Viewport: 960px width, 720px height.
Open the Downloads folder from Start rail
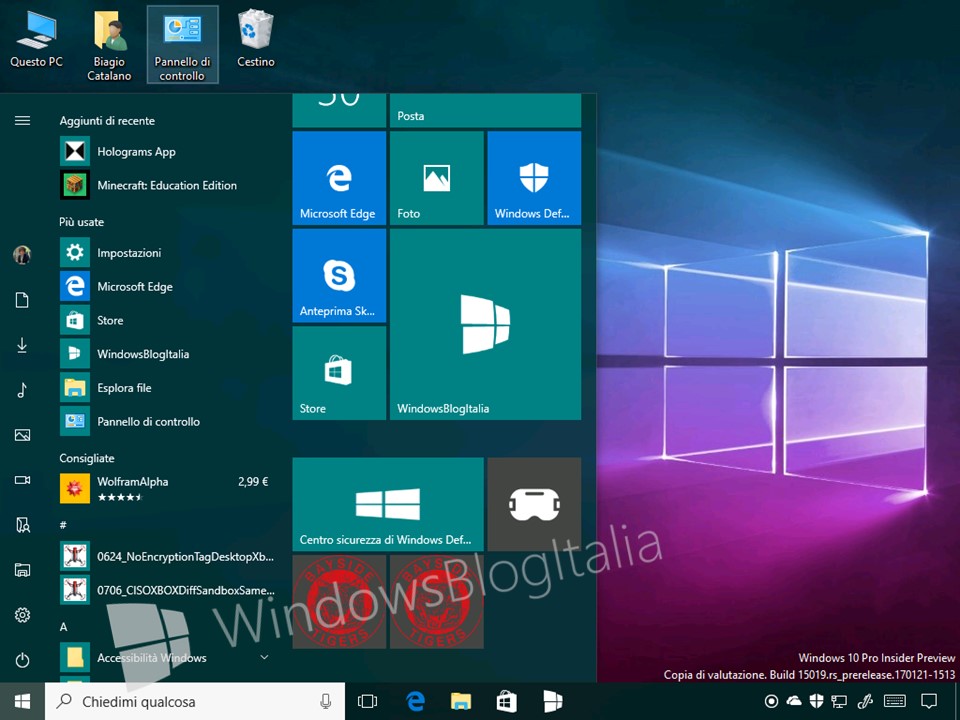(23, 345)
